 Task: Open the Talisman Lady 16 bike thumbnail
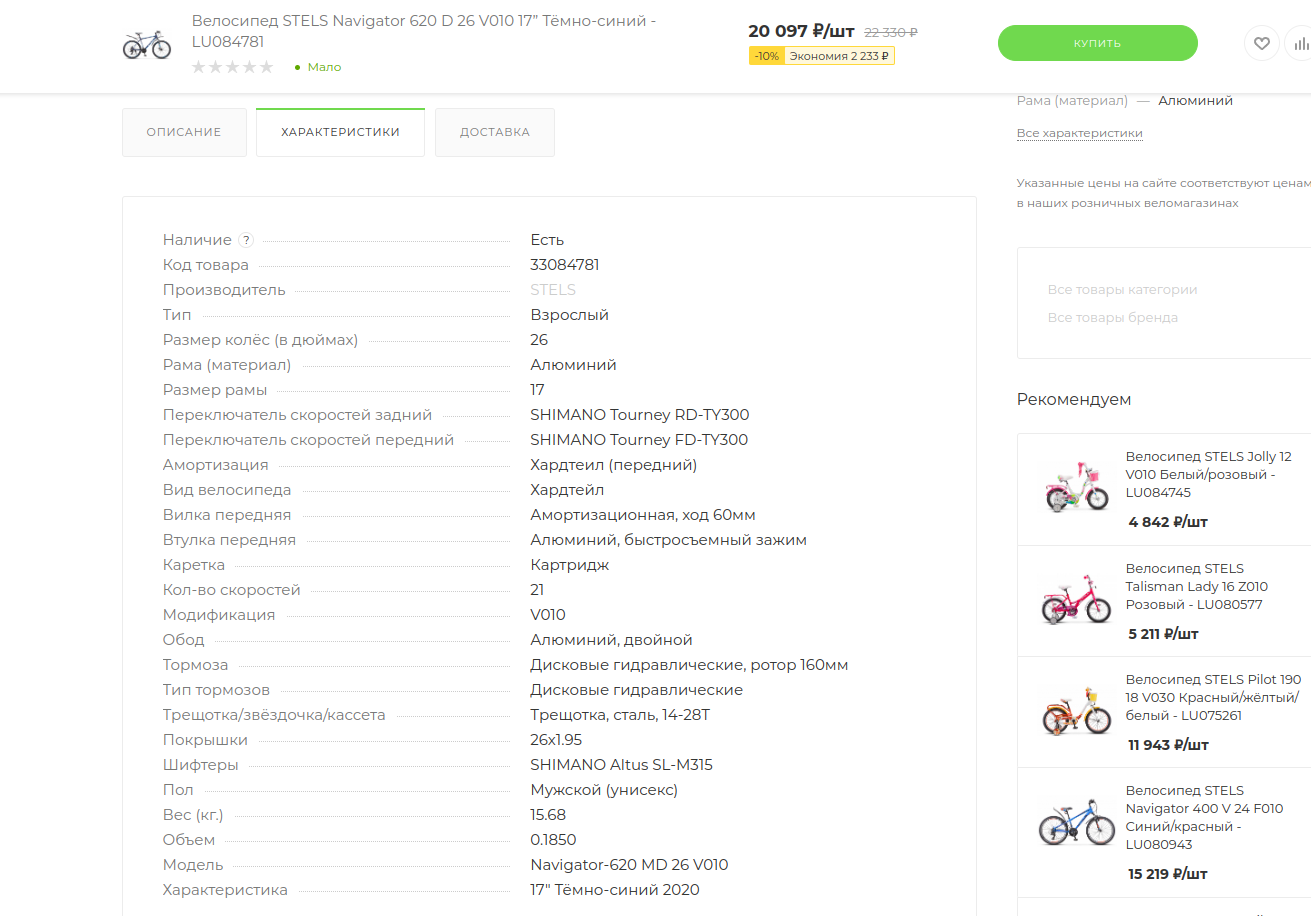(x=1076, y=601)
